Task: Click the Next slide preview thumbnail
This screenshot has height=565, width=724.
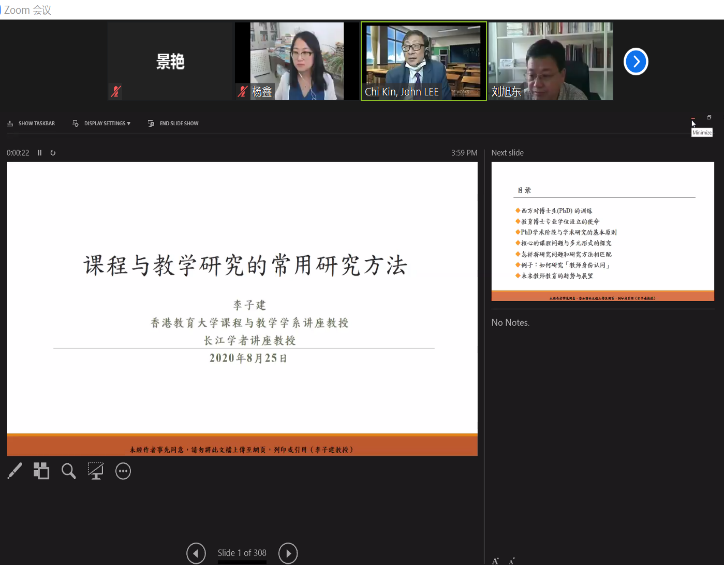Action: pyautogui.click(x=602, y=232)
